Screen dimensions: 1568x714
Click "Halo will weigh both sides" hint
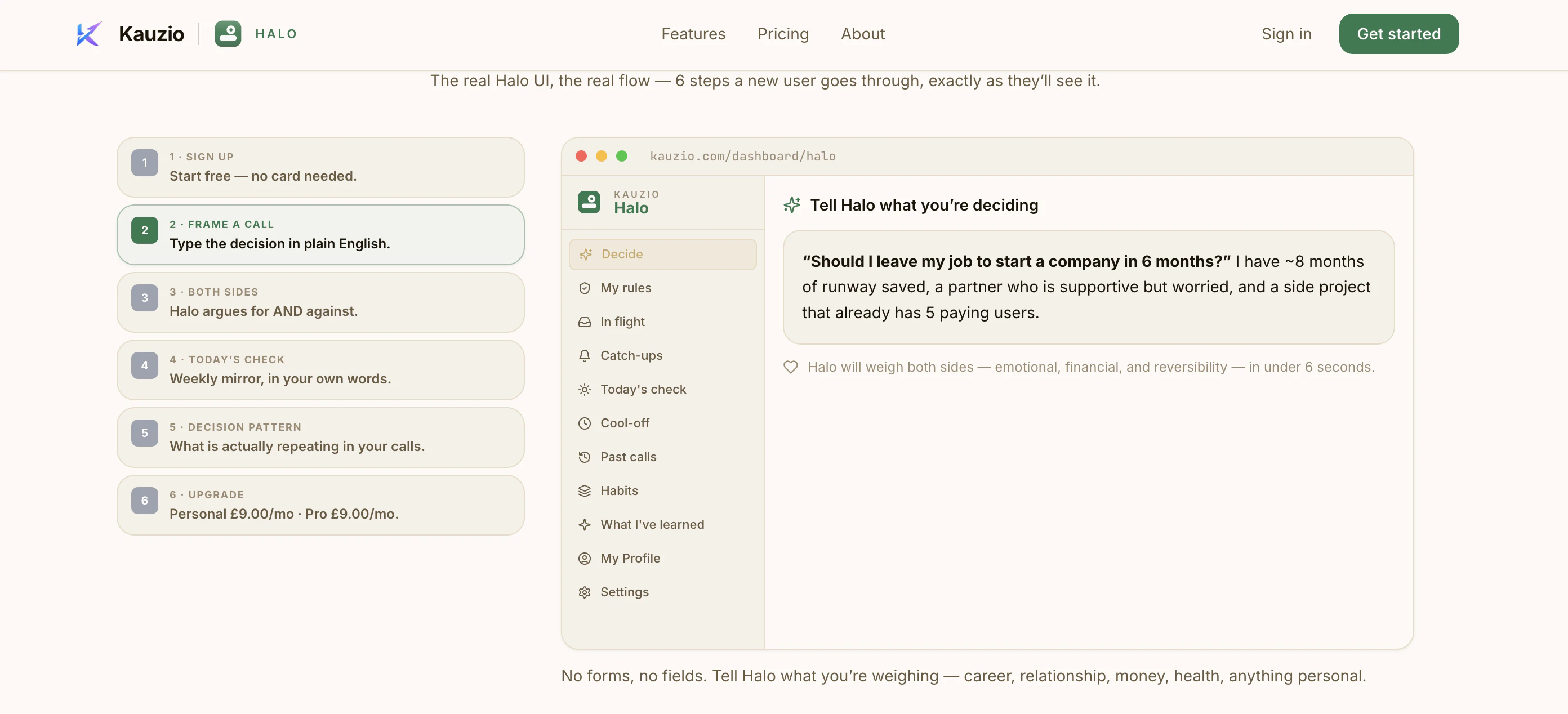(1091, 367)
